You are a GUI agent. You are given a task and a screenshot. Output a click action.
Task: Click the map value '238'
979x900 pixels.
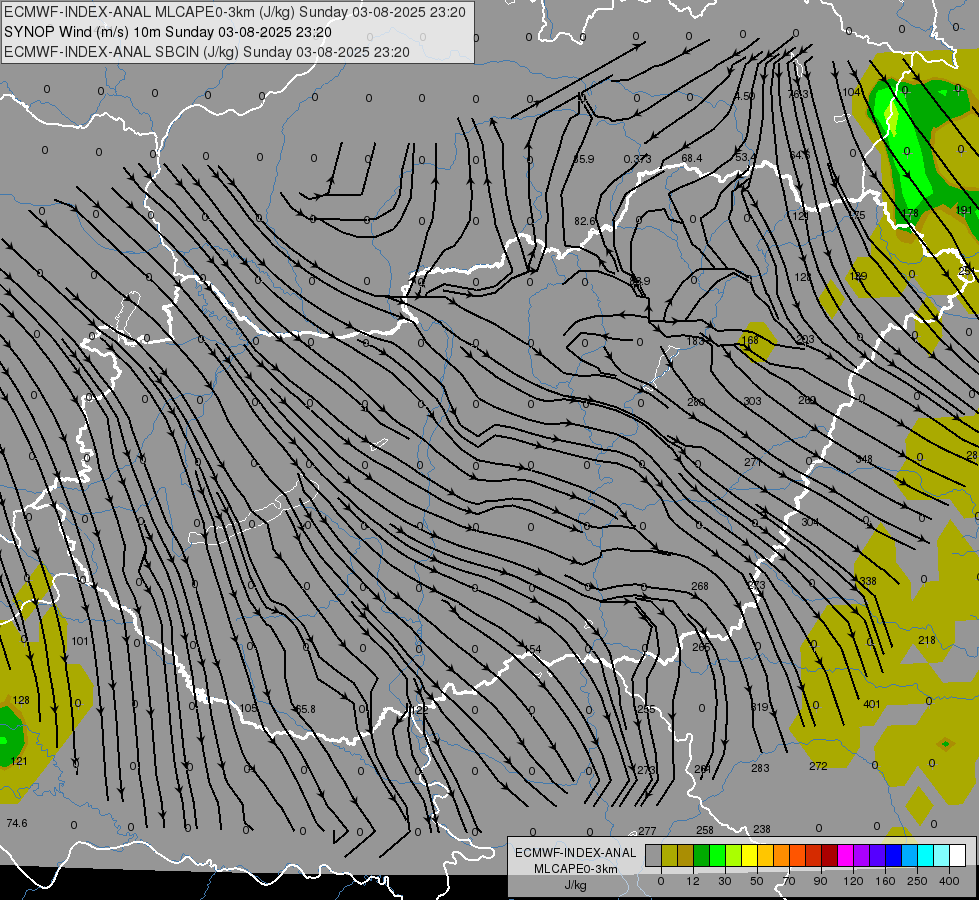coord(762,829)
